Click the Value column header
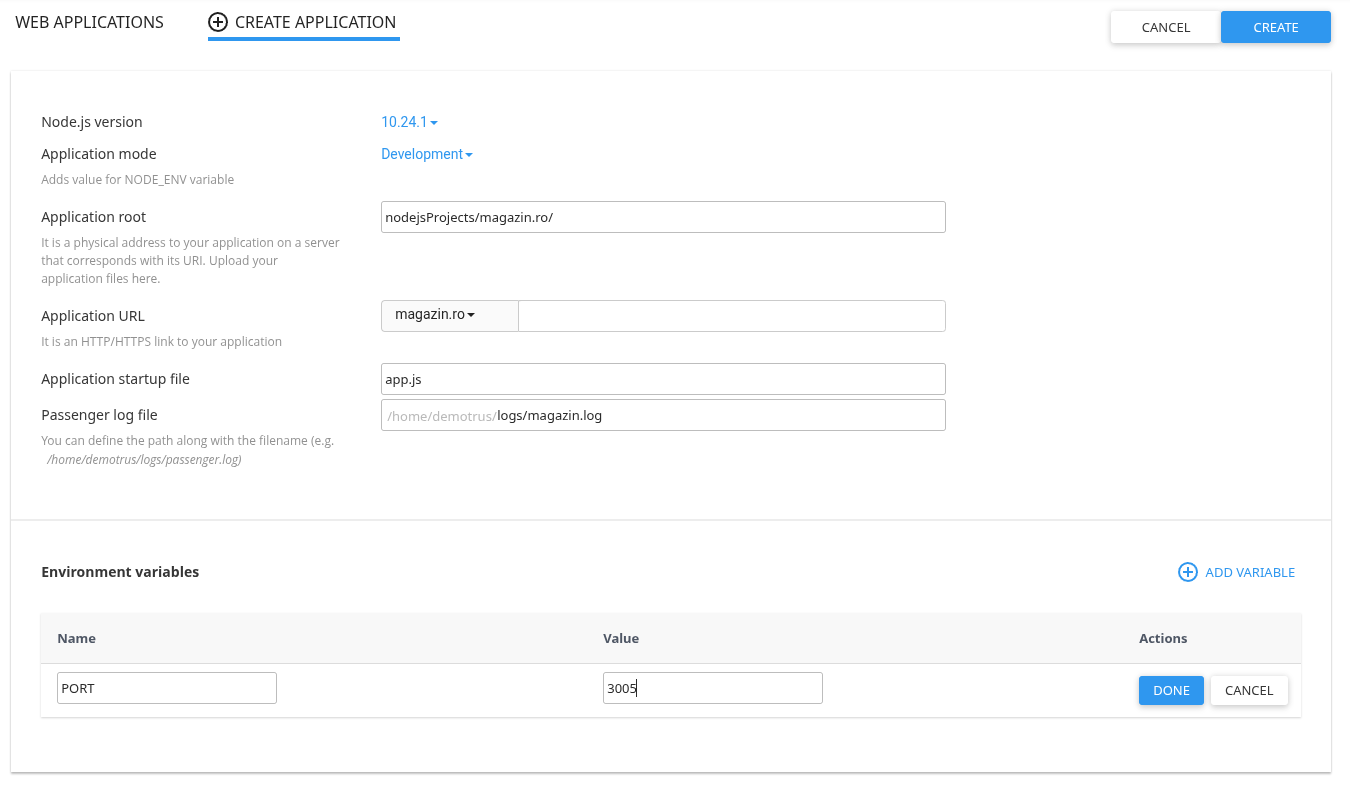1350x786 pixels. (621, 638)
